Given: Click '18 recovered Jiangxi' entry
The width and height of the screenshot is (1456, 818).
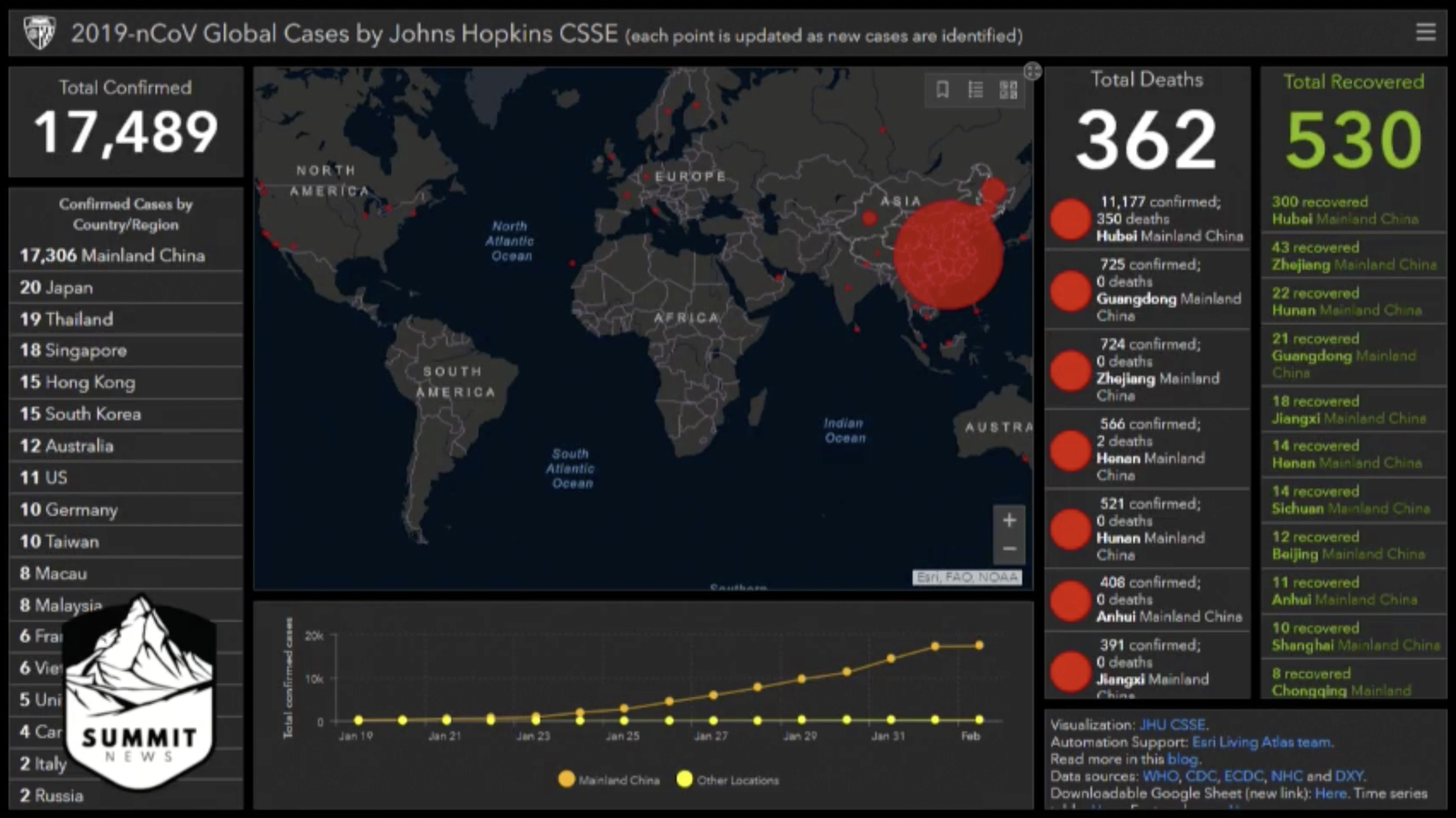Looking at the screenshot, I should pyautogui.click(x=1354, y=410).
